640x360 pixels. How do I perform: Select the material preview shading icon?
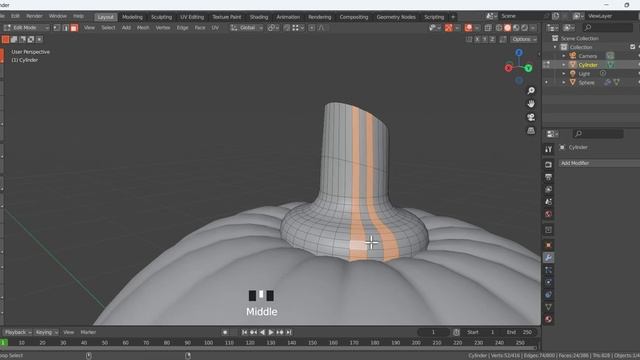point(516,28)
